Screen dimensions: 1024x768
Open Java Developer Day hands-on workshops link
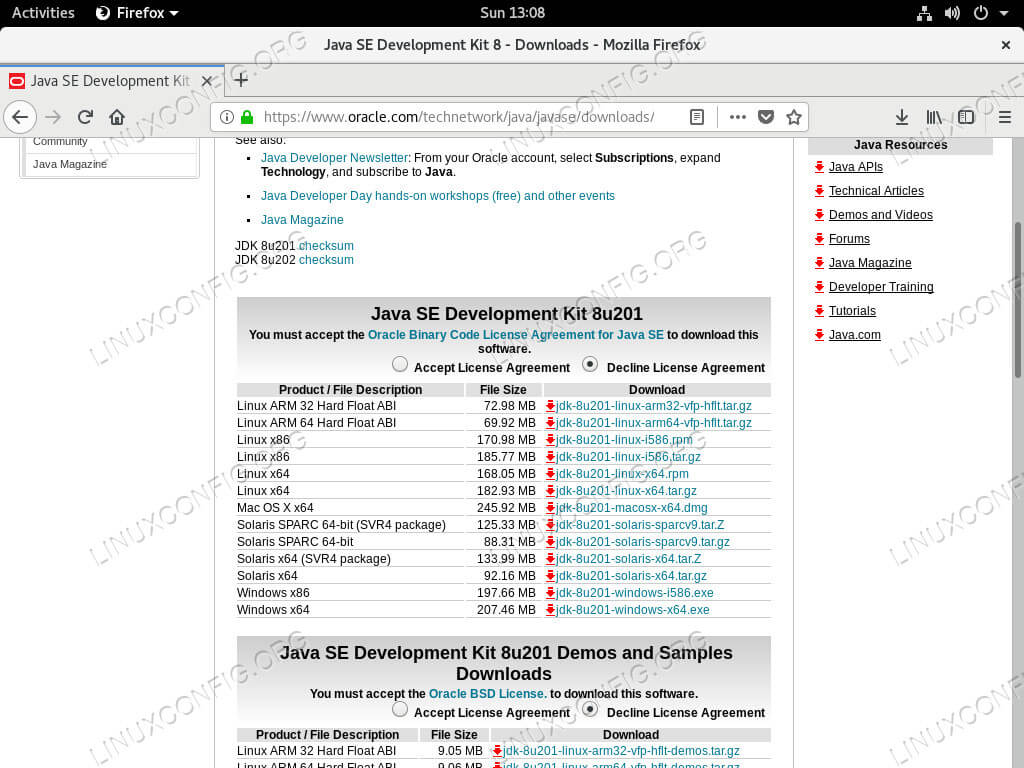[438, 196]
